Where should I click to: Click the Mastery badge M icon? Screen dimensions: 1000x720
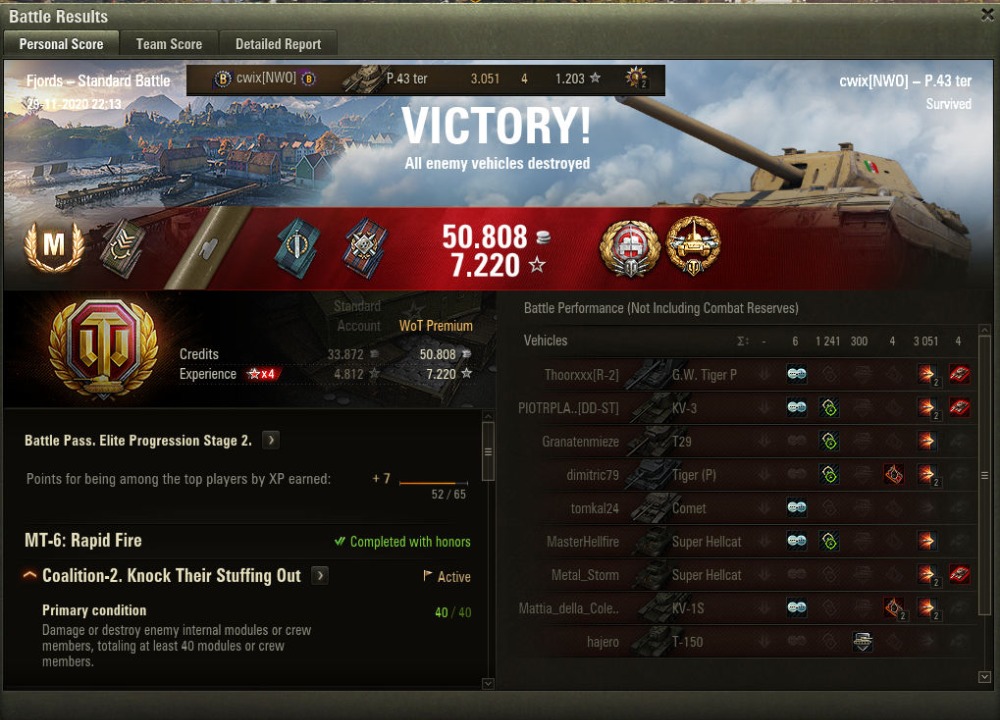click(x=54, y=246)
